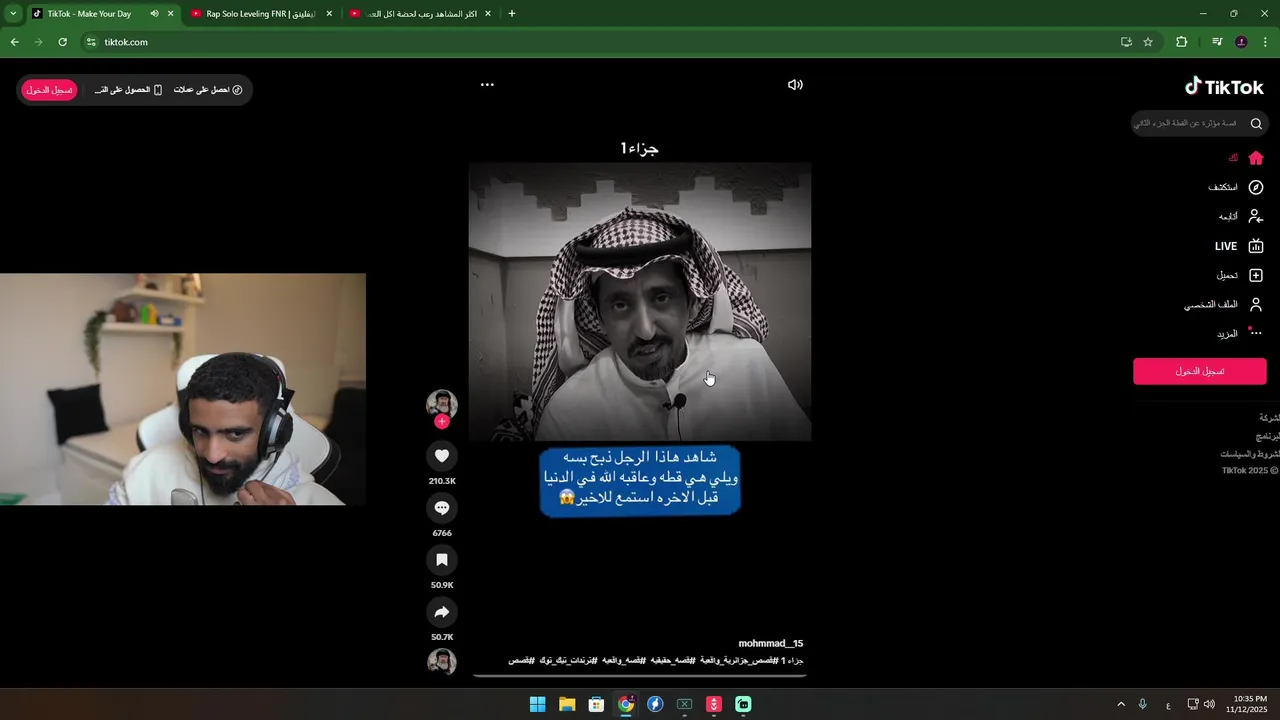The height and width of the screenshot is (720, 1280).
Task: Show hidden system tray icons
Action: [1121, 704]
